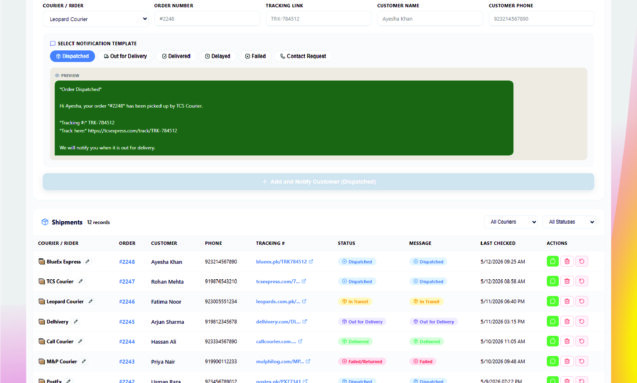This screenshot has width=637, height=383.
Task: Click the green notify button for Fatima Noor
Action: [x=552, y=301]
